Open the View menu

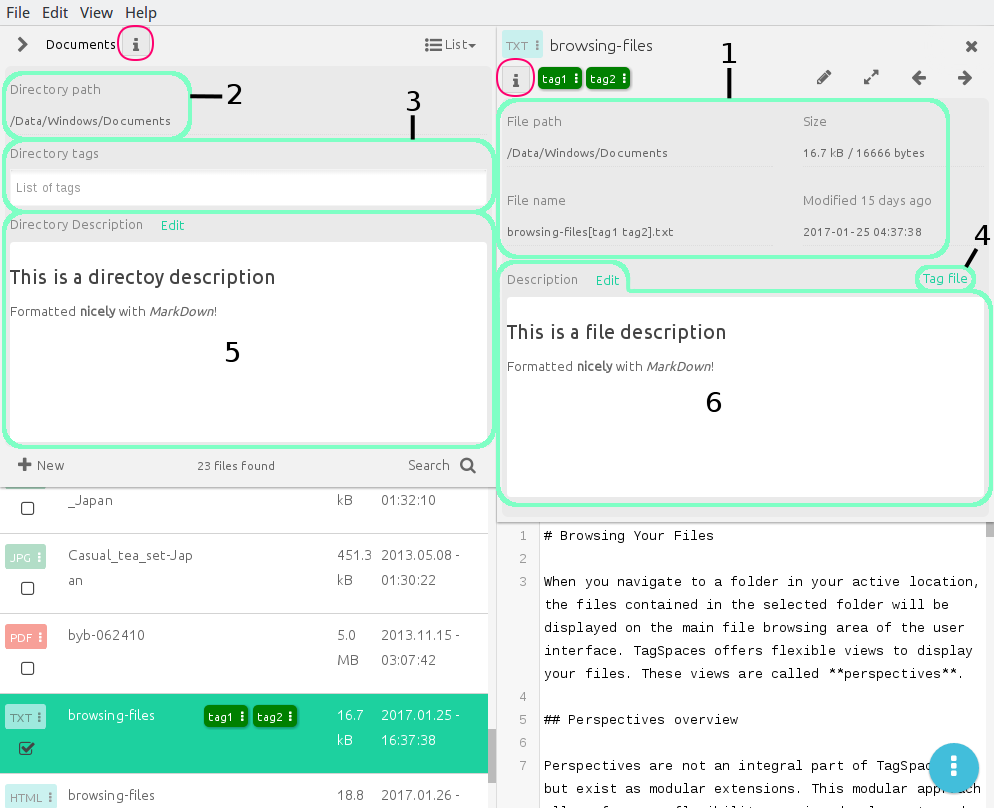[96, 13]
